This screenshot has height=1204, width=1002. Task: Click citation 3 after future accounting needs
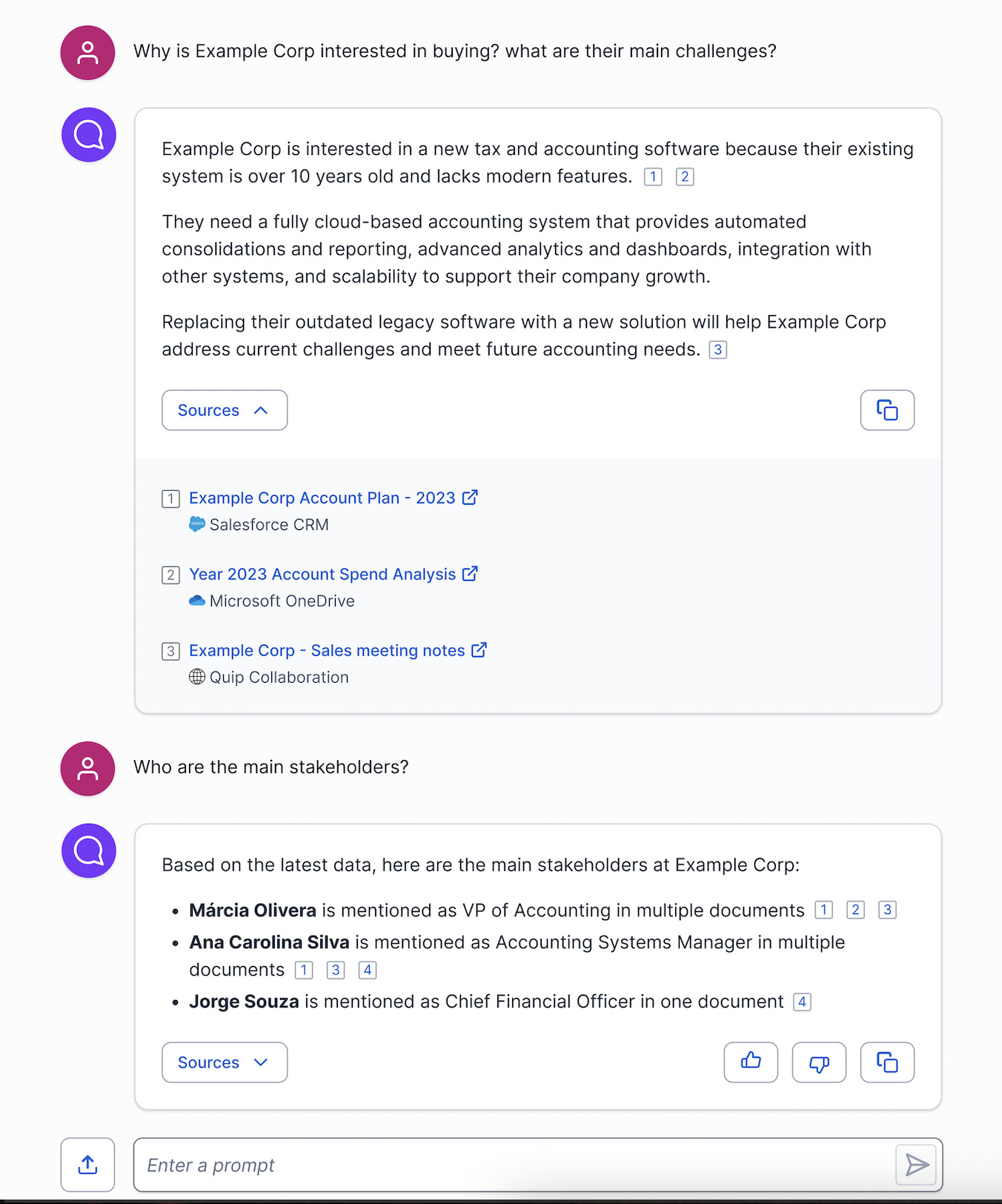[x=718, y=350]
